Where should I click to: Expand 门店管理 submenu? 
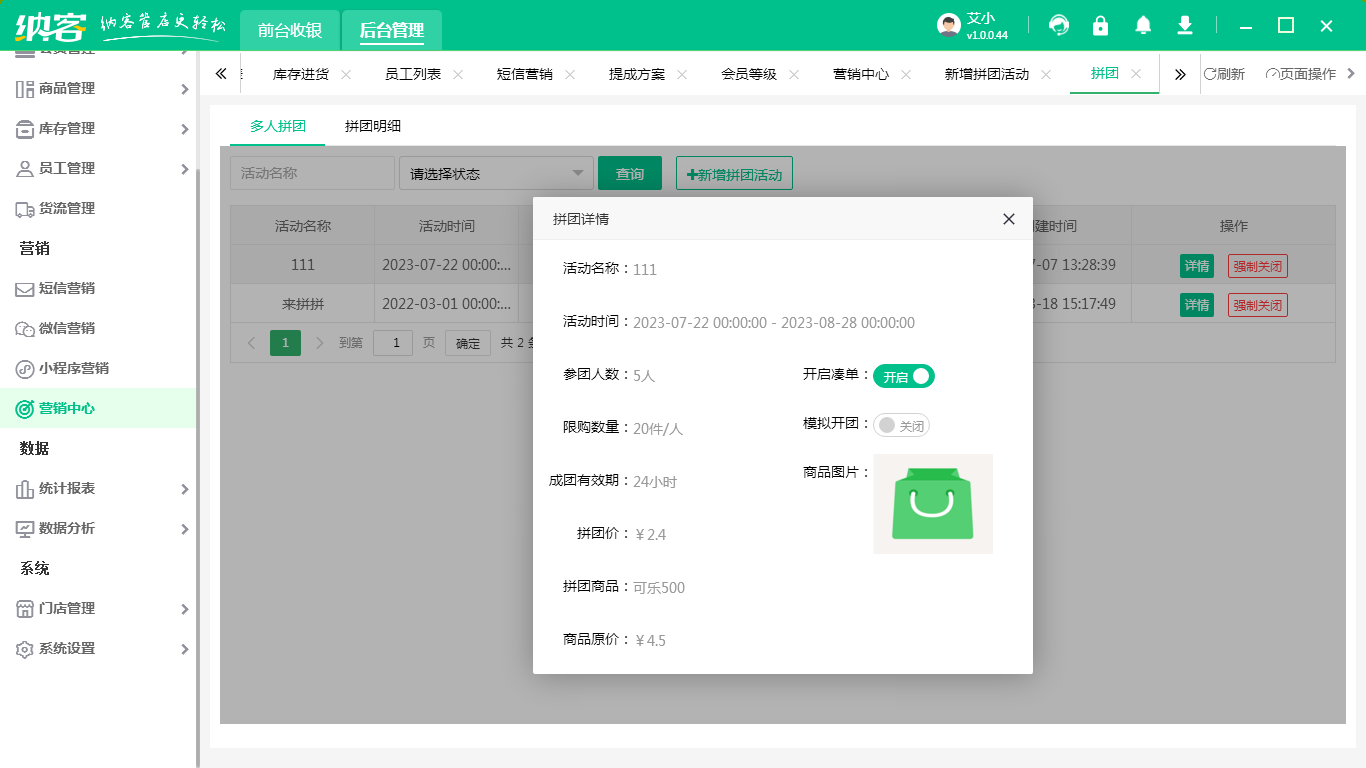pos(100,608)
